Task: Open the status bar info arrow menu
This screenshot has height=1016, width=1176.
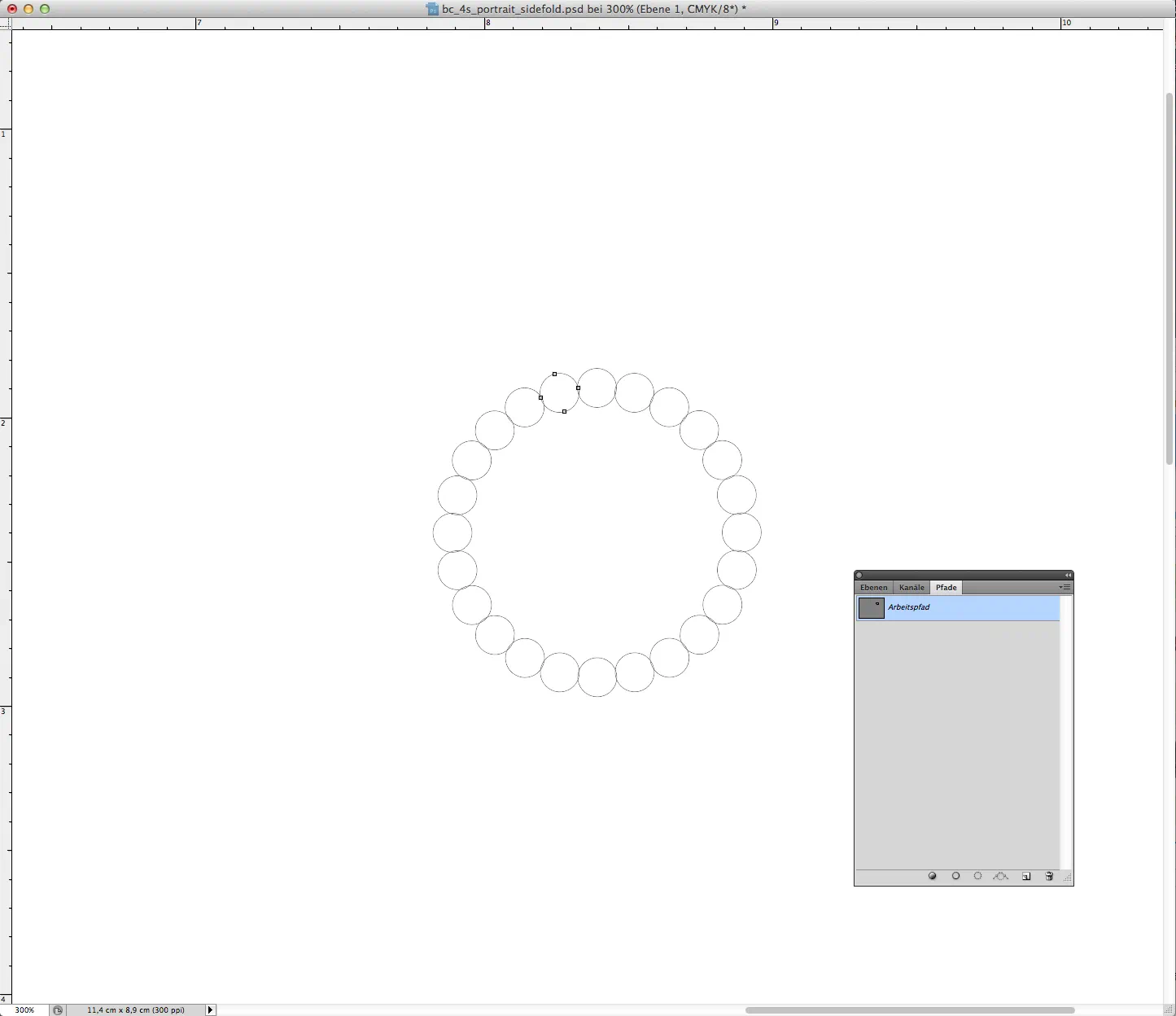Action: [x=210, y=1010]
